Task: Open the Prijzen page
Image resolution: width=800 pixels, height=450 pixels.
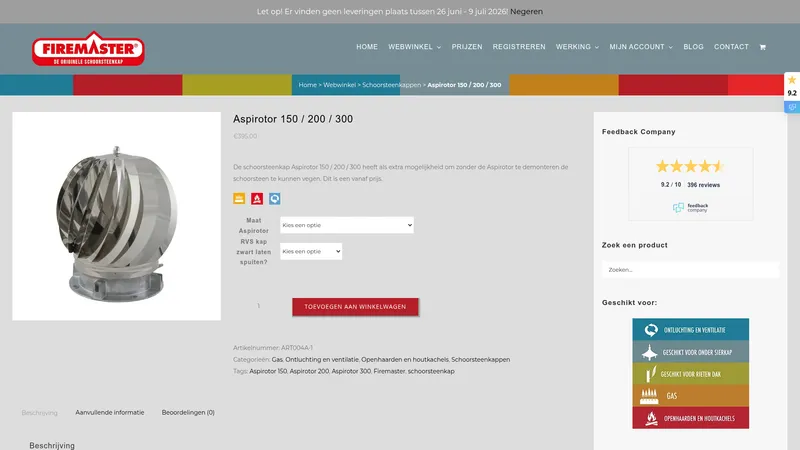Action: click(x=467, y=47)
